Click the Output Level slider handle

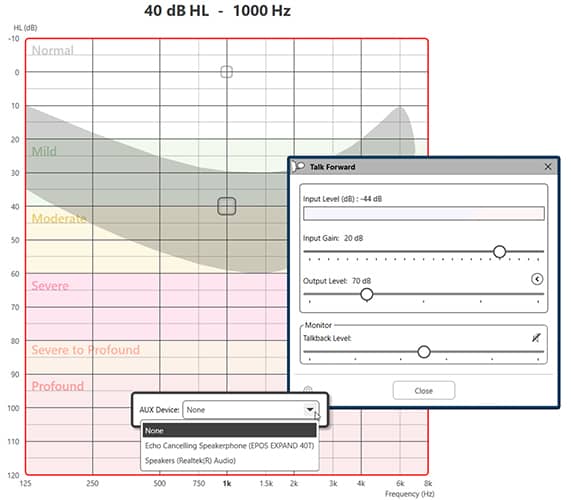pyautogui.click(x=367, y=294)
